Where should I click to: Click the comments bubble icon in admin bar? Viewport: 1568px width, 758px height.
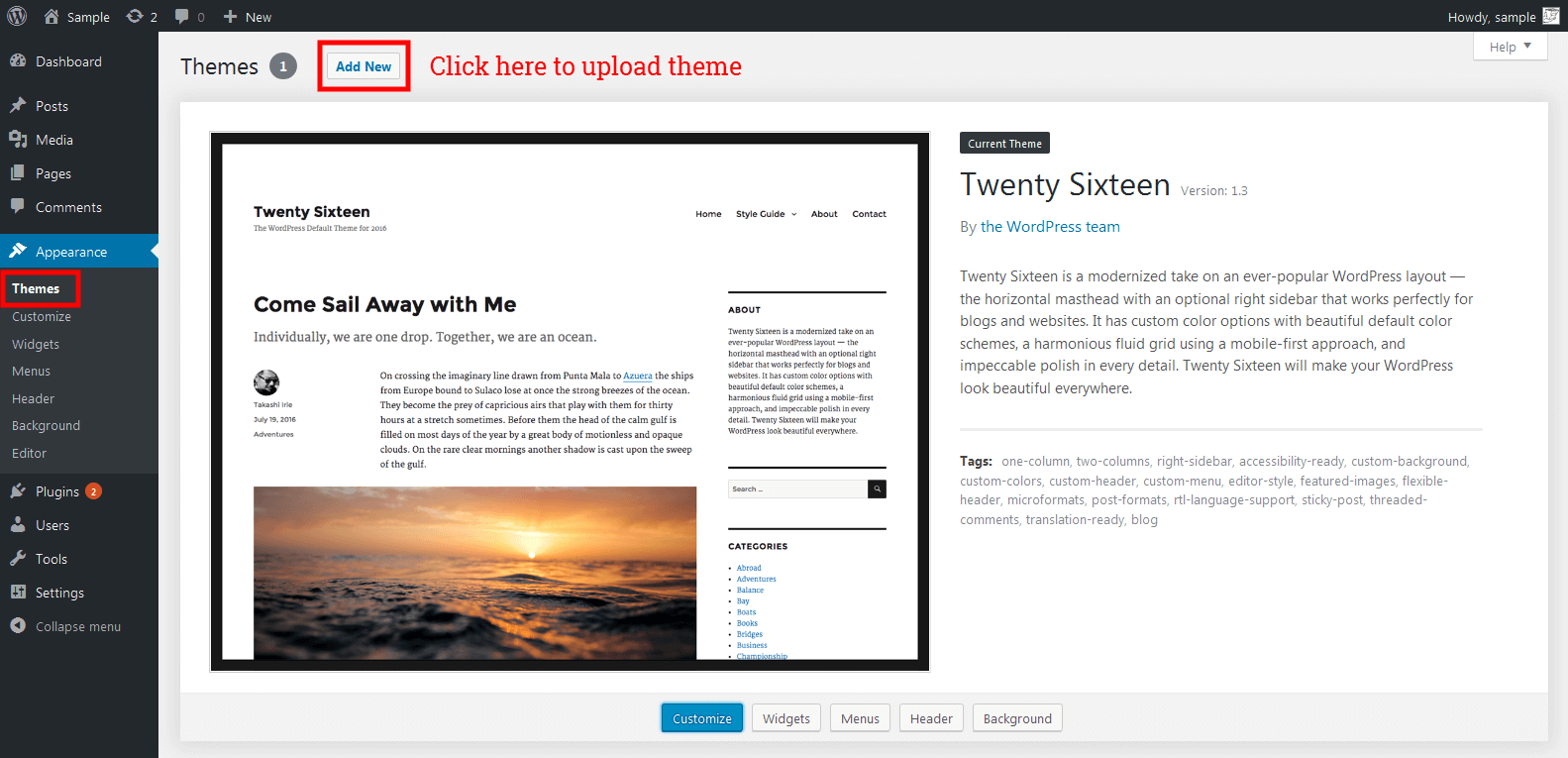click(182, 17)
